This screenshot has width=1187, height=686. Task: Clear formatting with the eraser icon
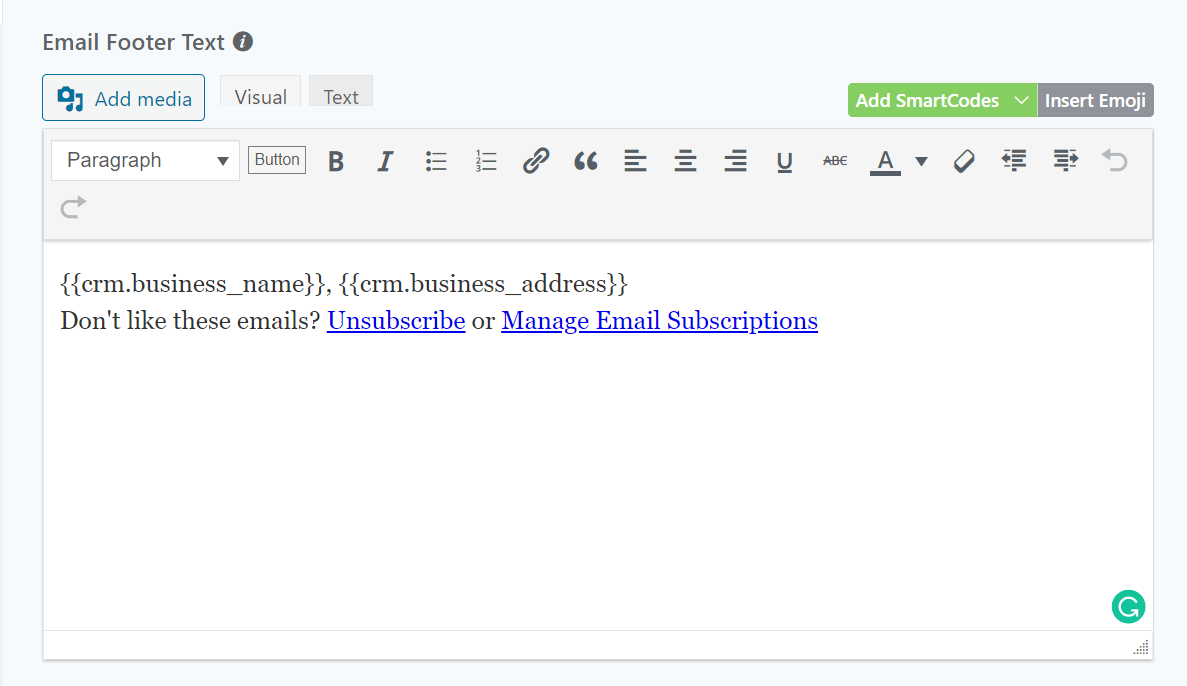(x=964, y=161)
